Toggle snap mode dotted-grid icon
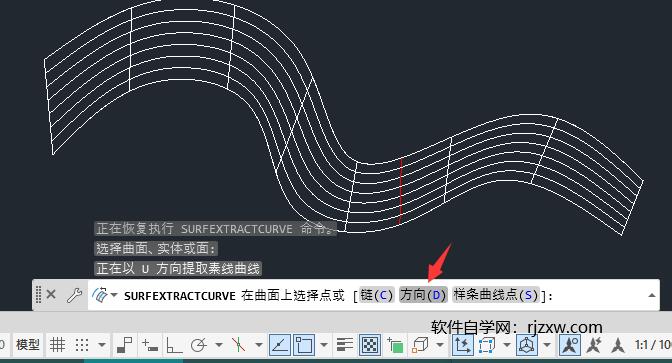The height and width of the screenshot is (363, 672). pyautogui.click(x=81, y=345)
